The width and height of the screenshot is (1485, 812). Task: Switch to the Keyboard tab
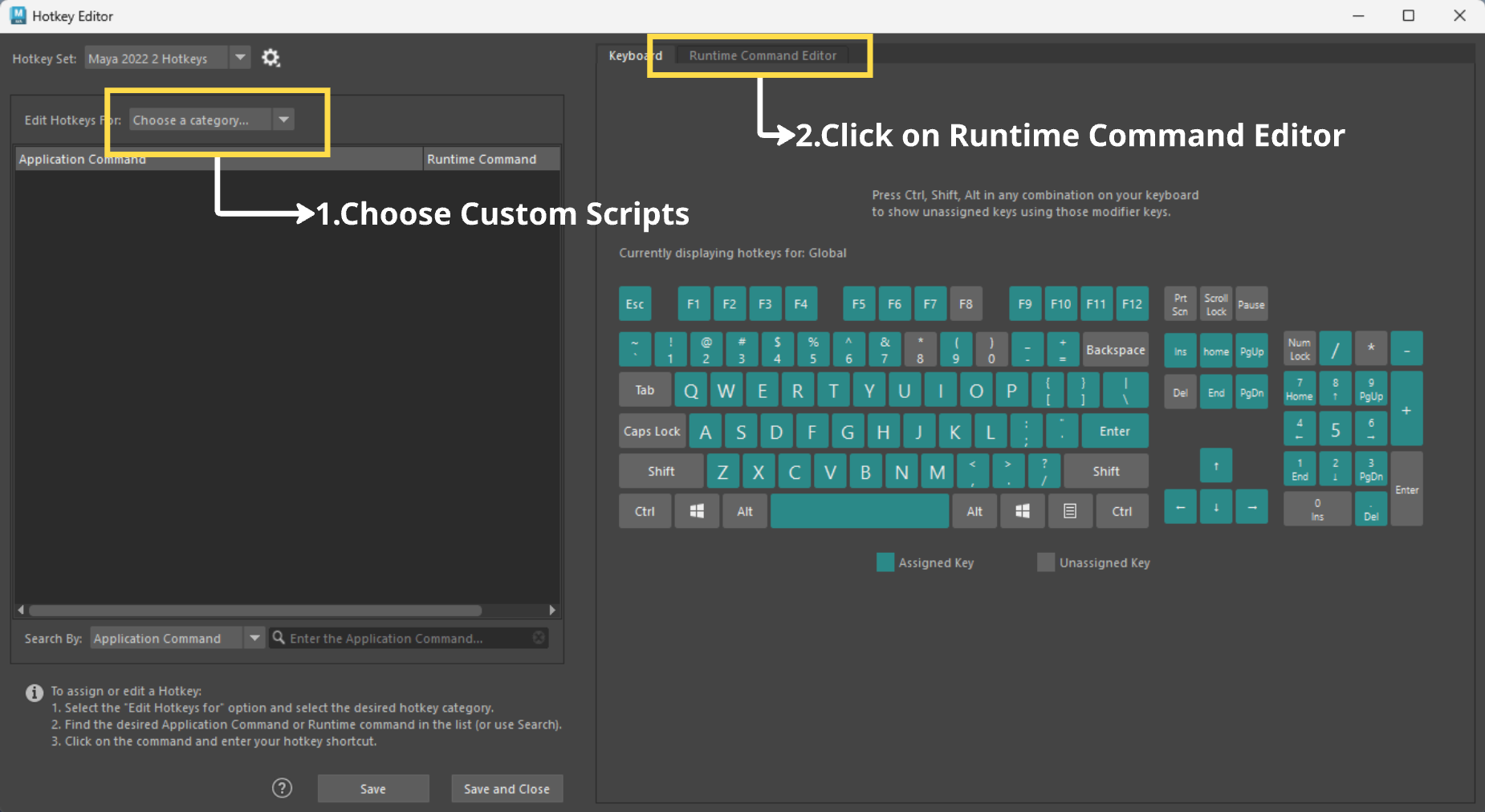pyautogui.click(x=635, y=55)
